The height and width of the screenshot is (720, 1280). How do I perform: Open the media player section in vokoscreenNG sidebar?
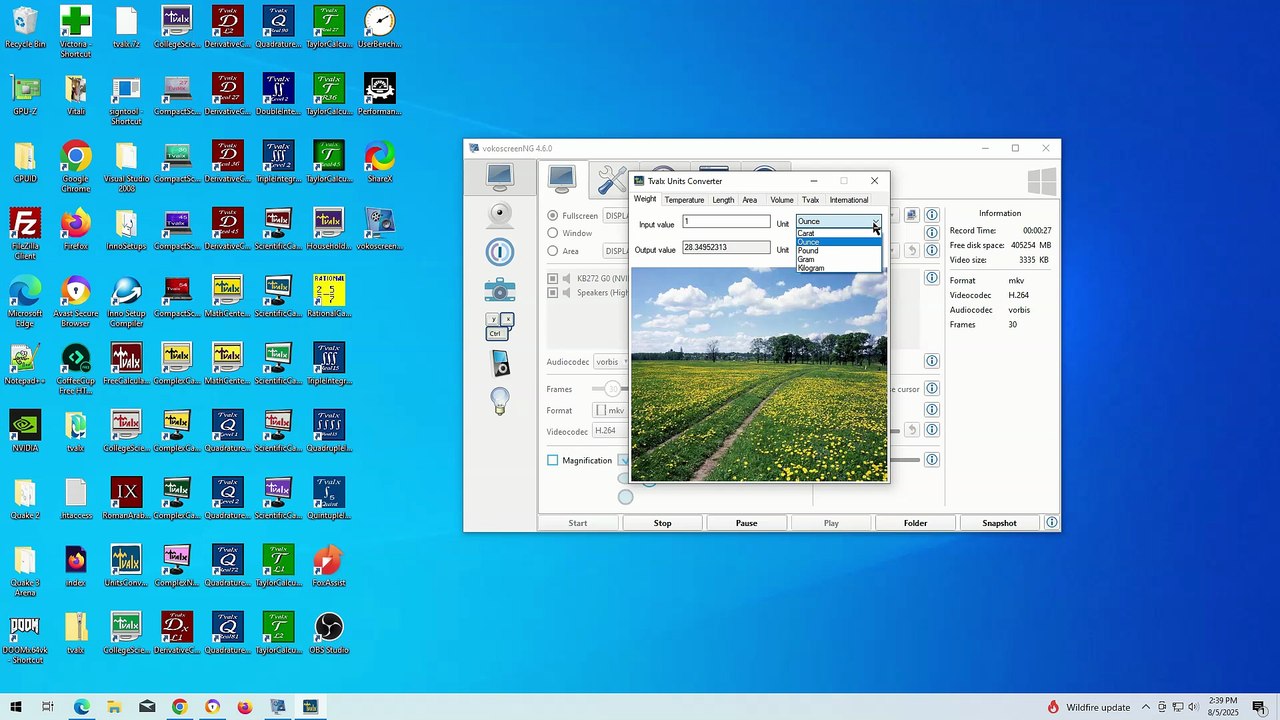click(x=500, y=363)
